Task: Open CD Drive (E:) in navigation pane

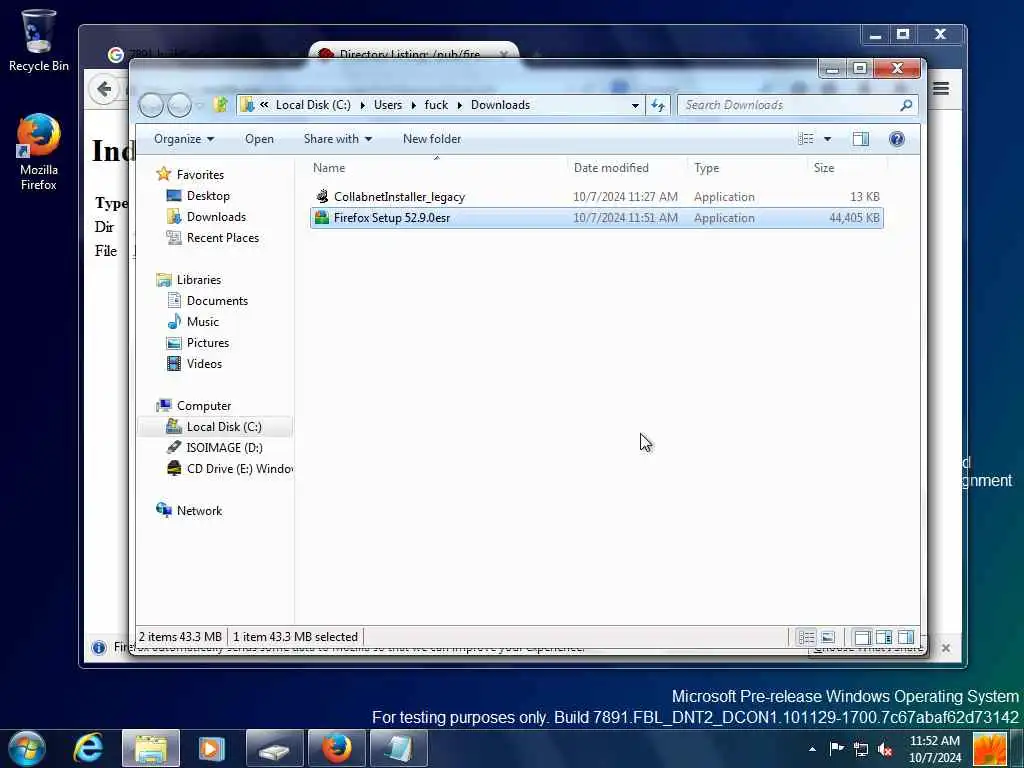Action: coord(239,469)
